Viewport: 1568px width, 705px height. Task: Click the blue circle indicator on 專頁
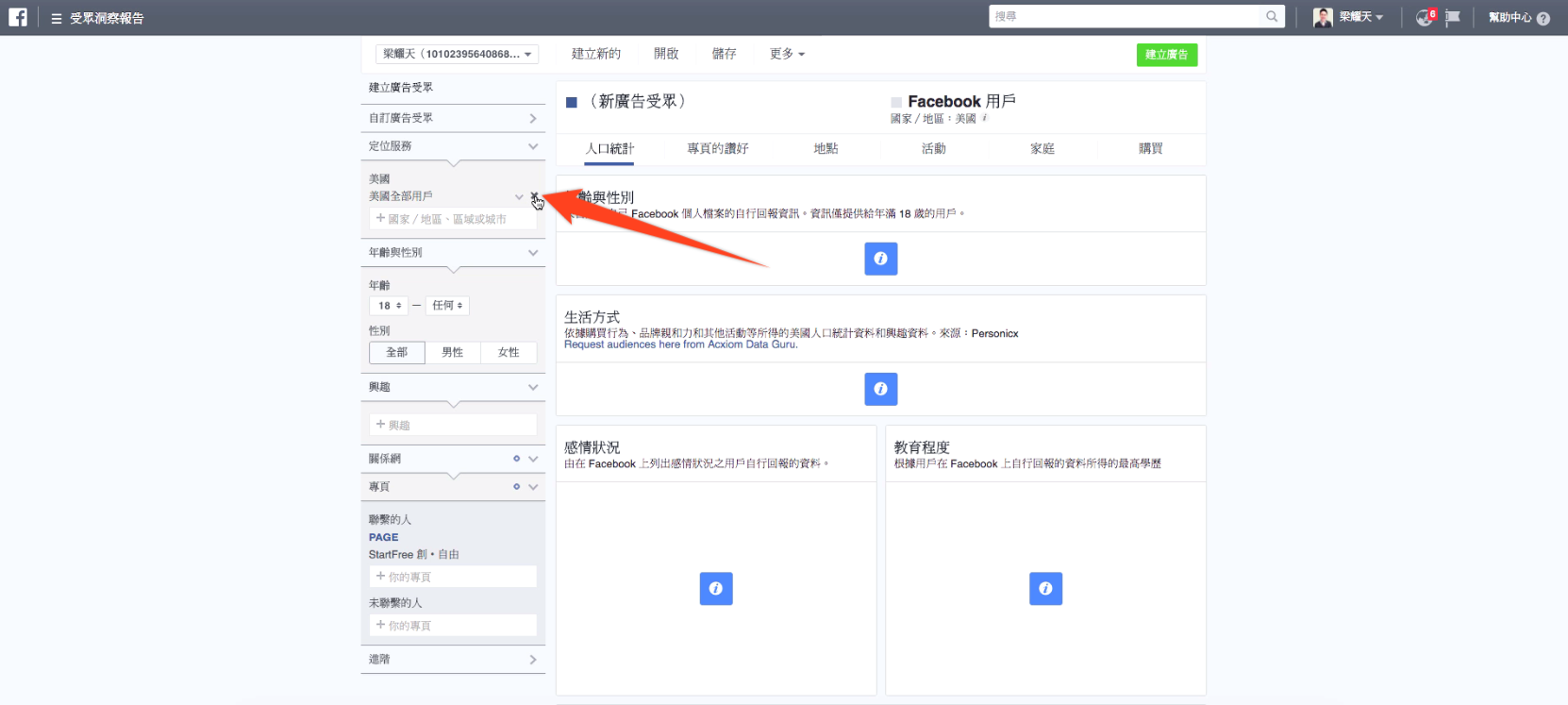pos(516,487)
